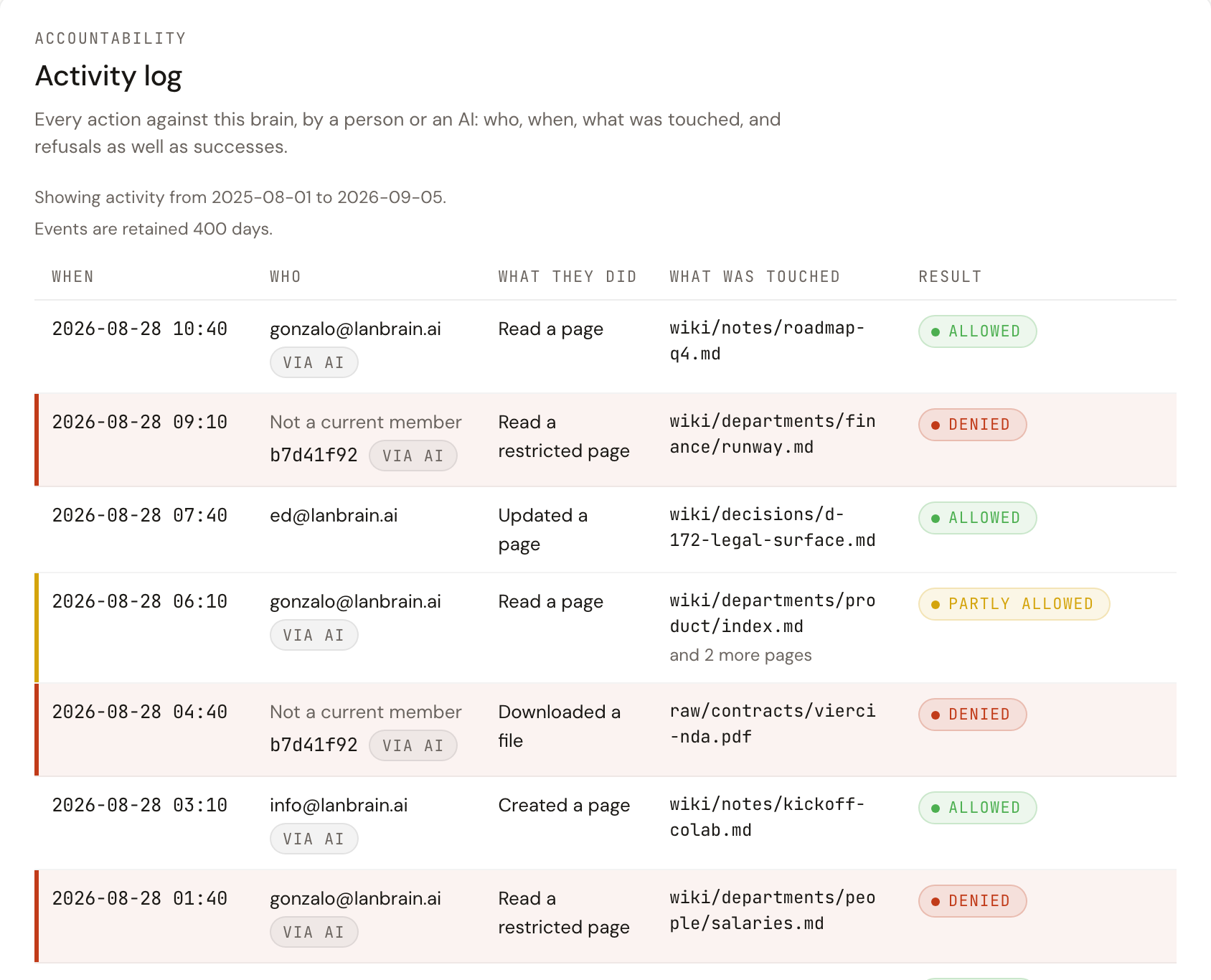The image size is (1211, 980).
Task: Open wiki/decisions/d-172-legal-surface.md path
Action: click(773, 527)
